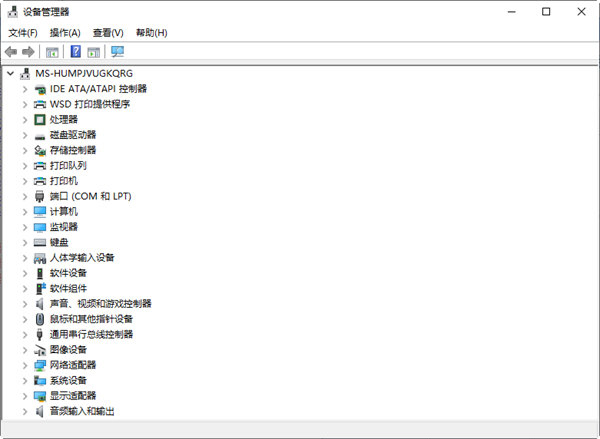Click the 显示适配器 icon

(x=40, y=396)
